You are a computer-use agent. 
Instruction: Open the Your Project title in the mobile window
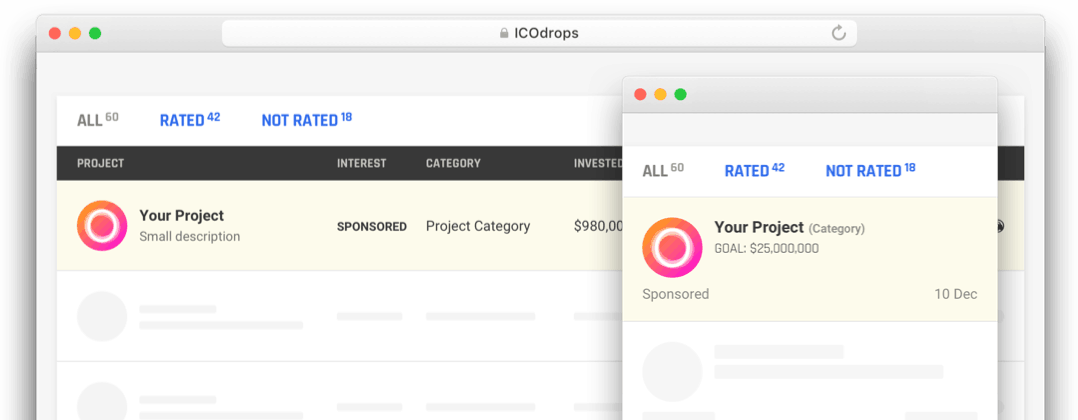click(759, 227)
